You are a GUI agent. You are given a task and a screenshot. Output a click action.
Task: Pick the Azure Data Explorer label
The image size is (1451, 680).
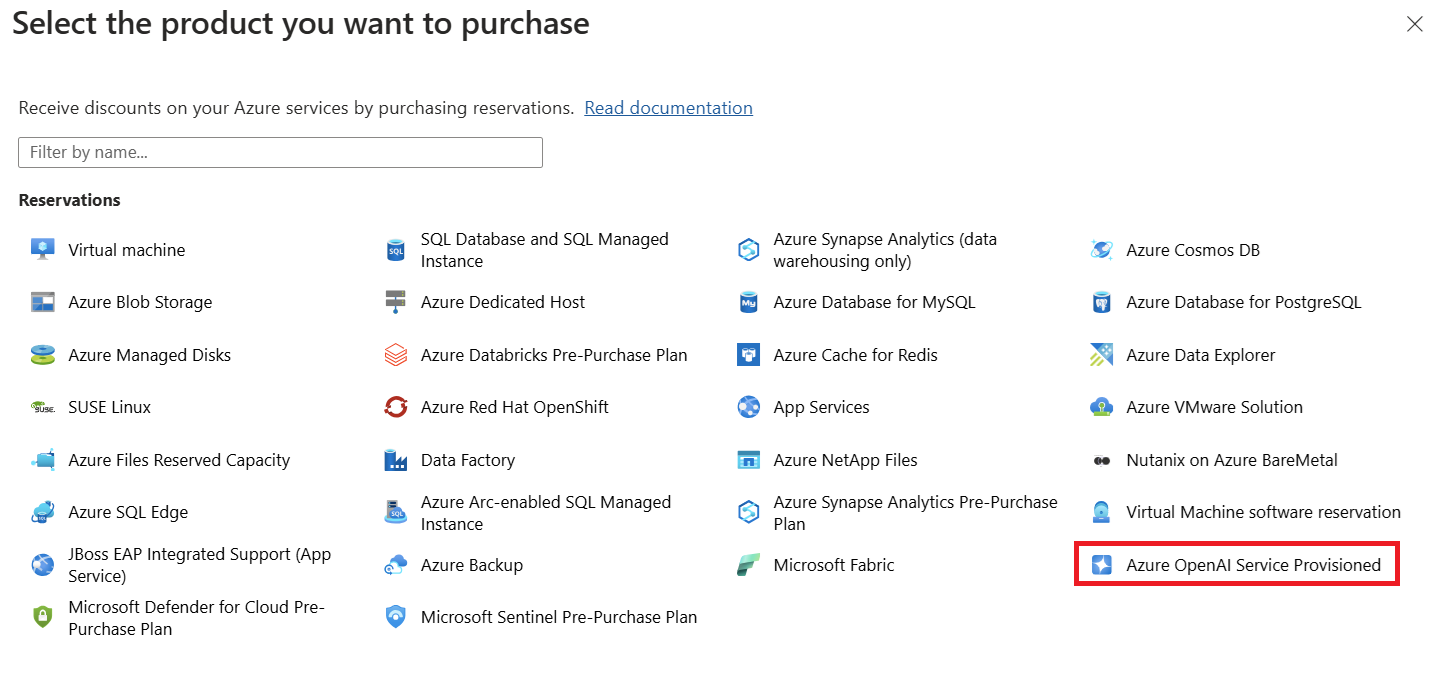click(1201, 355)
